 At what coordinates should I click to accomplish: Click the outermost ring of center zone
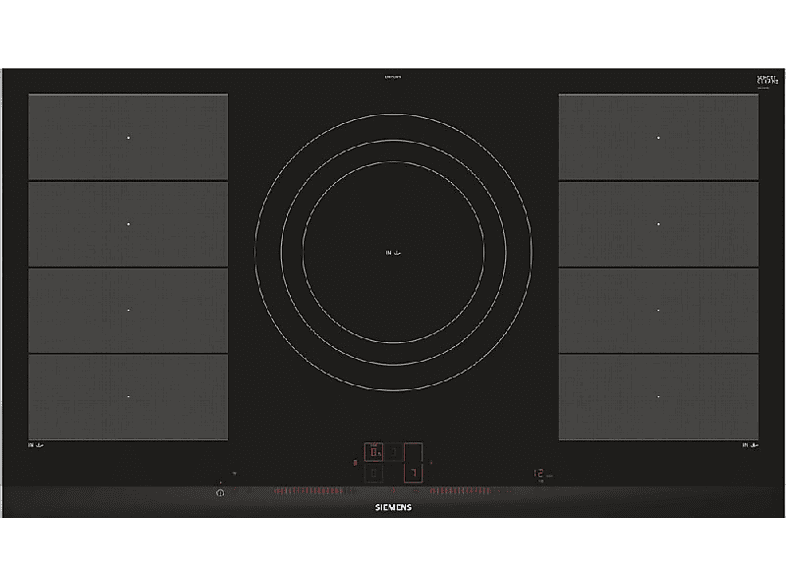393,118
